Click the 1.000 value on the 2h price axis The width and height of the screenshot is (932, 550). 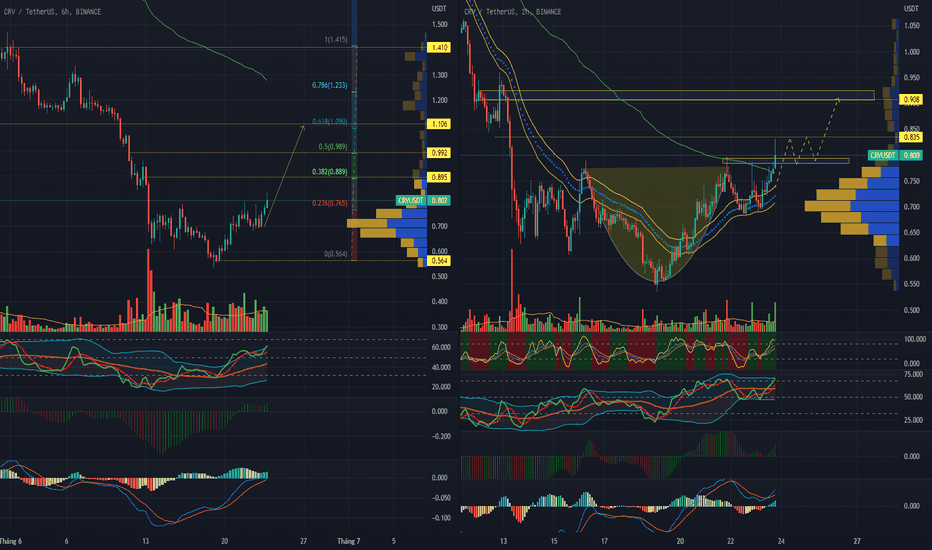(x=912, y=52)
